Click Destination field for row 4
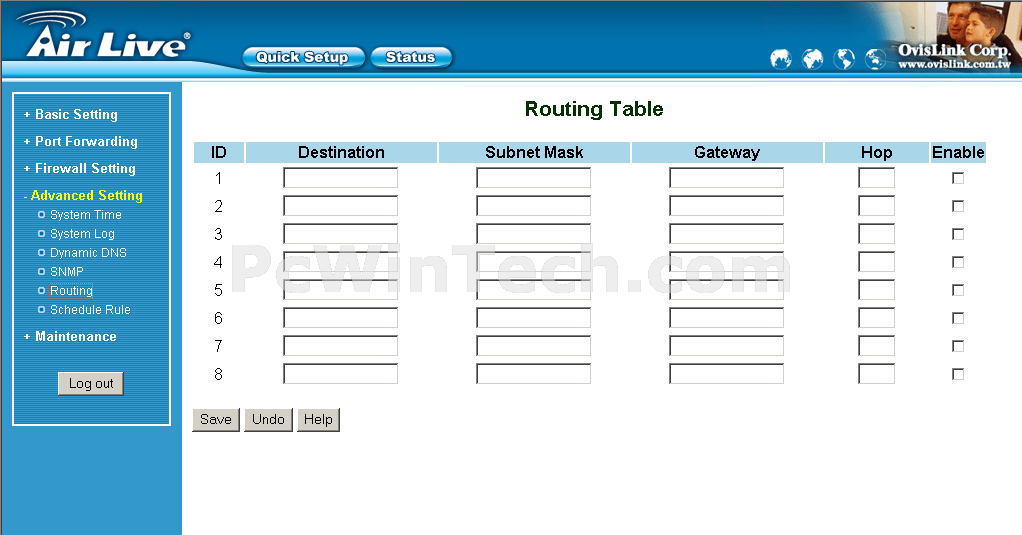This screenshot has width=1022, height=535. (x=340, y=262)
